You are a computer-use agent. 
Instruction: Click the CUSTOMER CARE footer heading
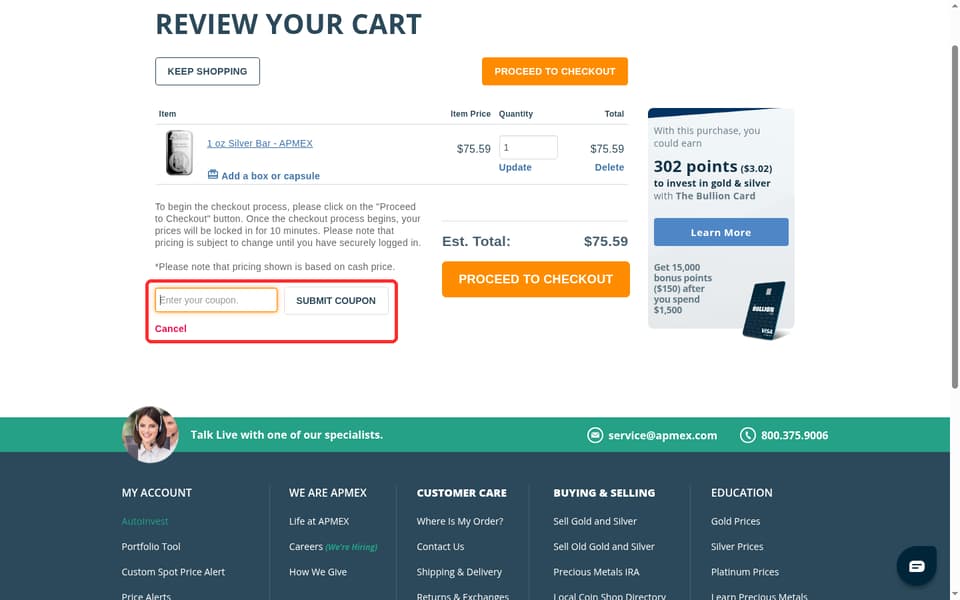[x=462, y=493]
